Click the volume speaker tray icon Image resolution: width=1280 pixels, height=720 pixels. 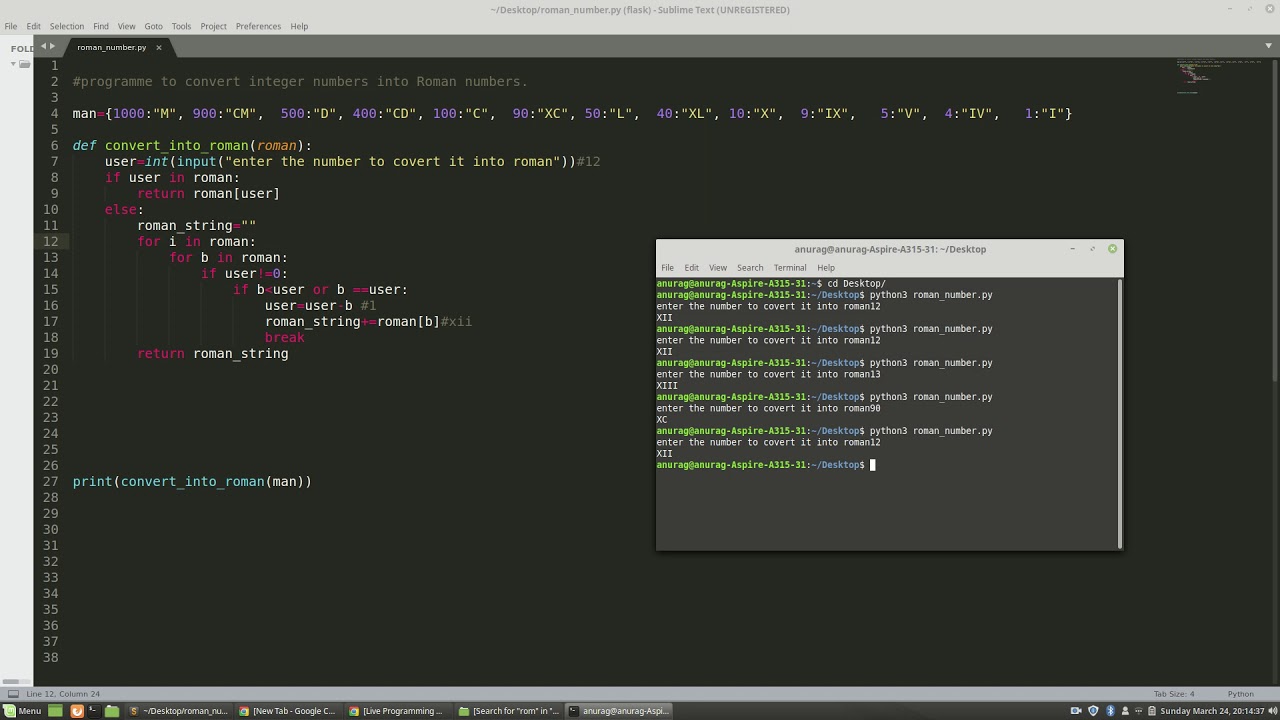pyautogui.click(x=1273, y=711)
